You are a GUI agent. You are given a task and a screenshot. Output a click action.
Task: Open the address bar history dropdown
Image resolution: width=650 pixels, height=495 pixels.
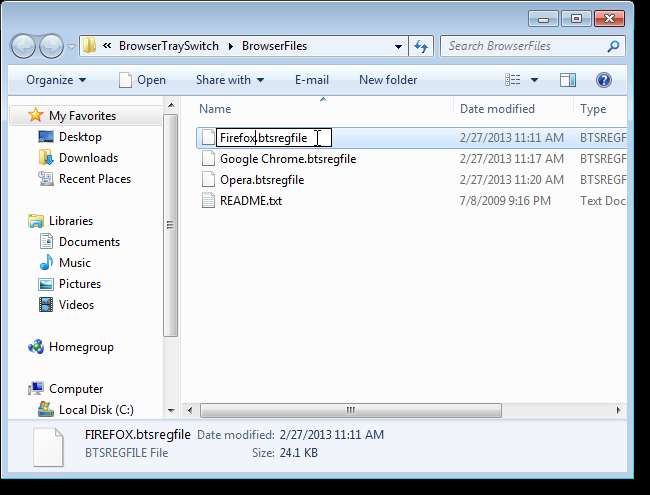[398, 46]
